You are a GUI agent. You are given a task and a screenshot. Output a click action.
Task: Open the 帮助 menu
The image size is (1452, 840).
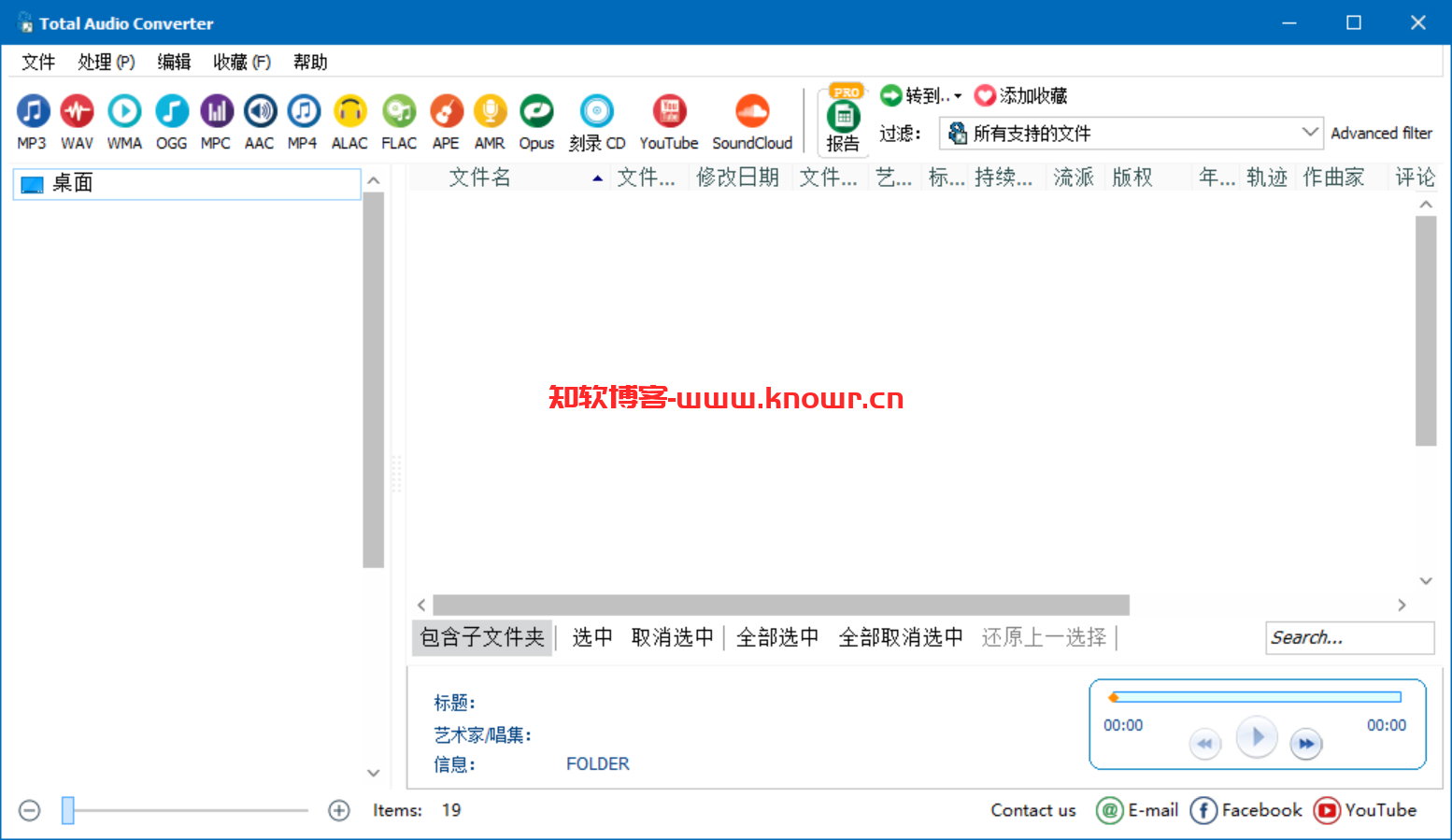pos(310,62)
